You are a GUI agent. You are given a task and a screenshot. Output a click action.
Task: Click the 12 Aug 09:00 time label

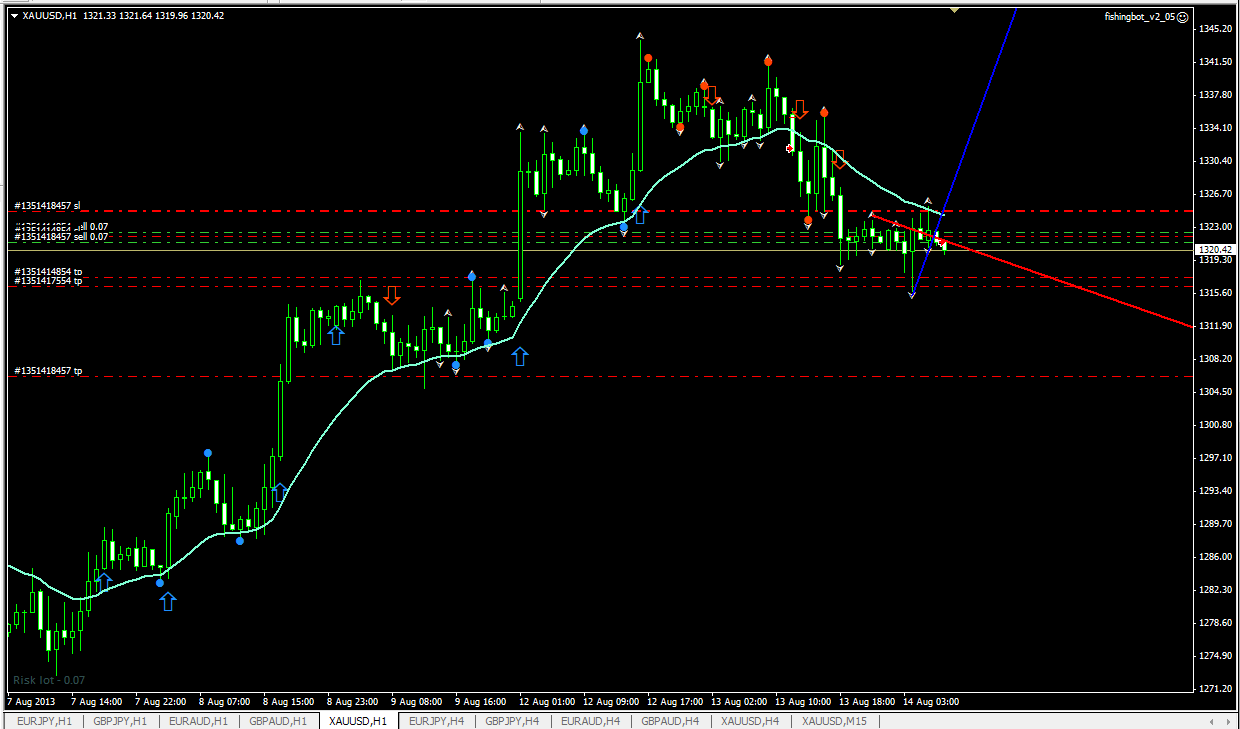point(610,701)
